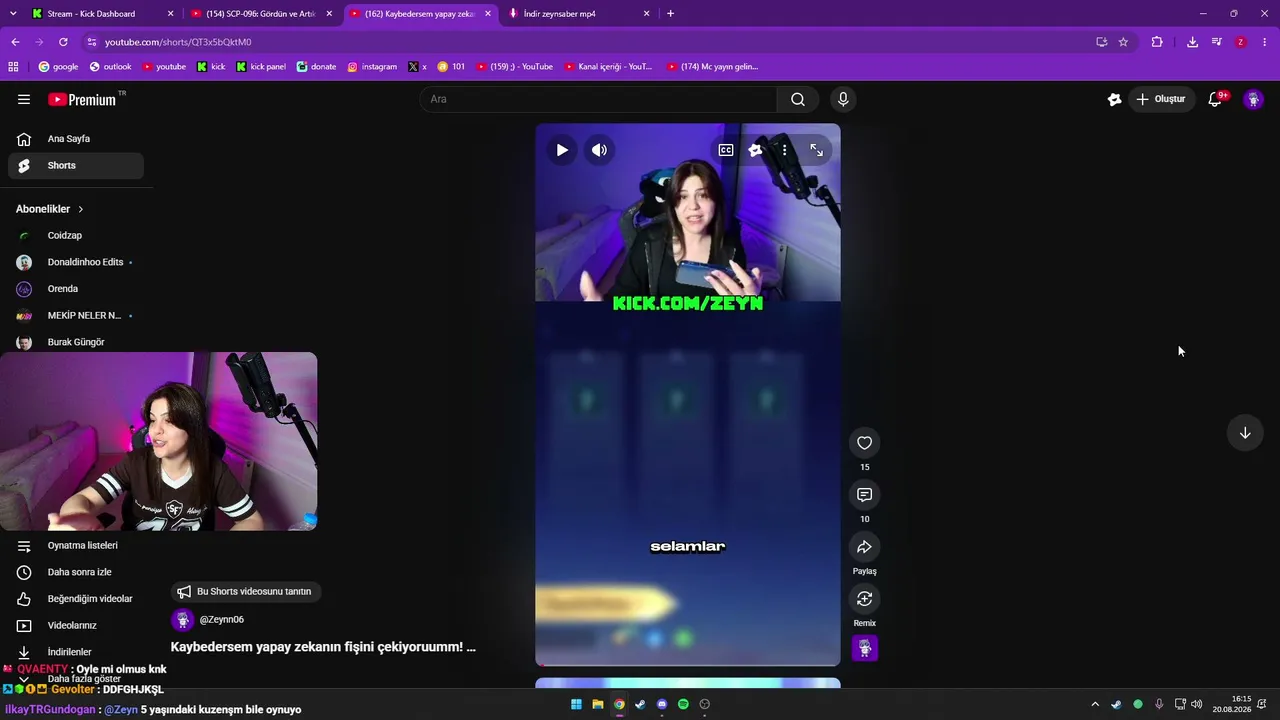The height and width of the screenshot is (720, 1280).
Task: Open Ana Sayfa in the sidebar
Action: (76, 139)
